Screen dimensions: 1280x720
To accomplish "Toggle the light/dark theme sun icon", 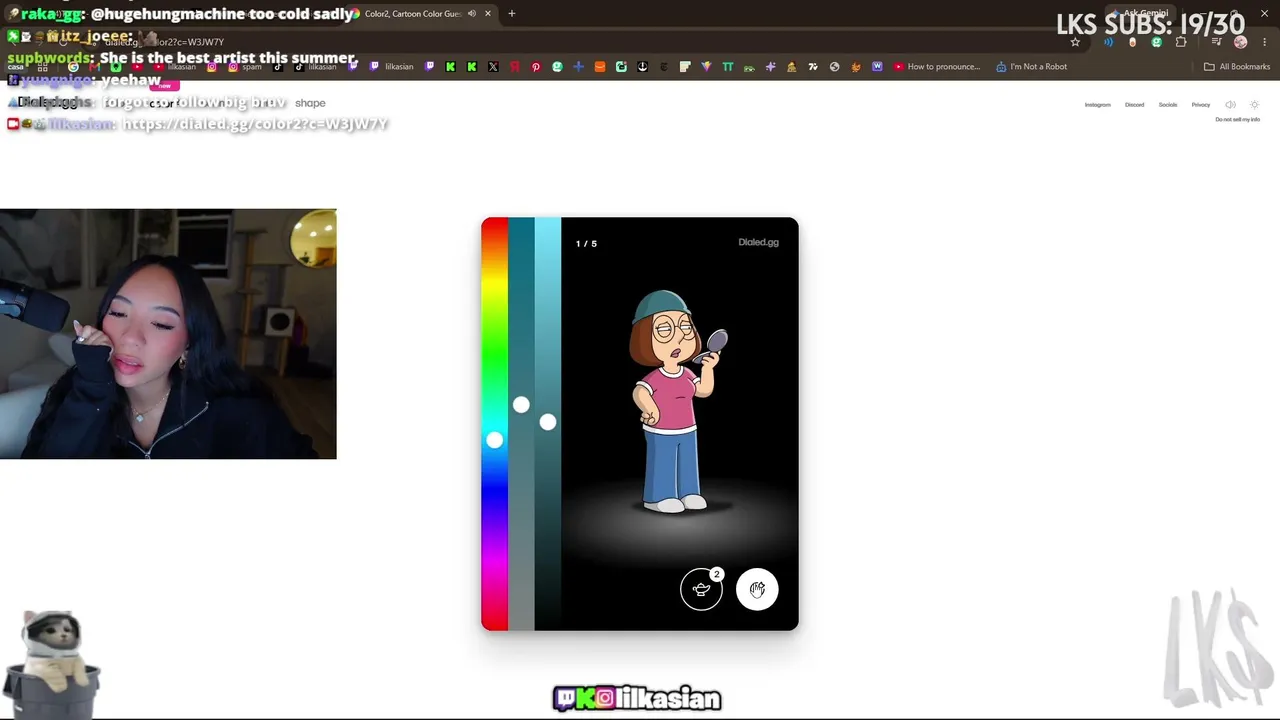I will 1254,105.
